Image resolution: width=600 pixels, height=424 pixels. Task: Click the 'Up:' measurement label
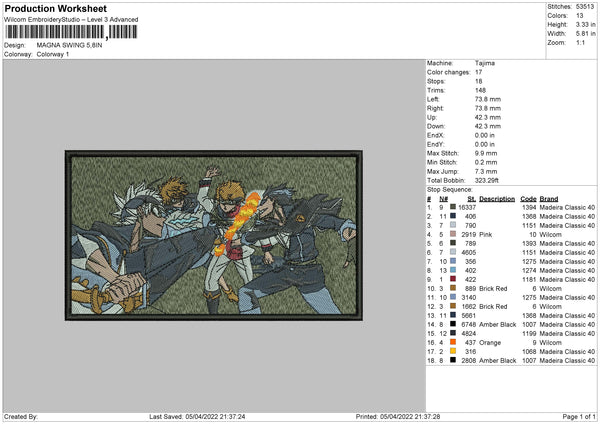coord(432,117)
